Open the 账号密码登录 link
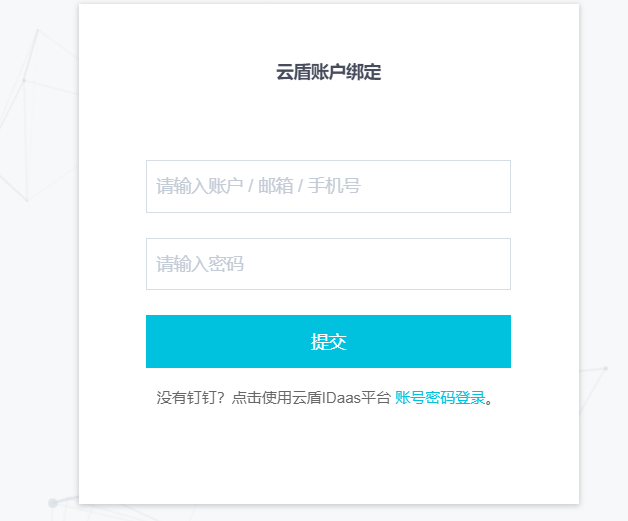 coord(440,398)
